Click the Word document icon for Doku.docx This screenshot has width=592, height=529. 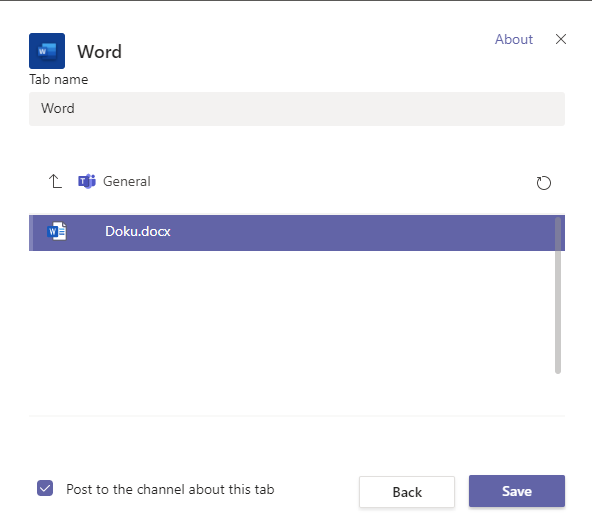coord(57,231)
